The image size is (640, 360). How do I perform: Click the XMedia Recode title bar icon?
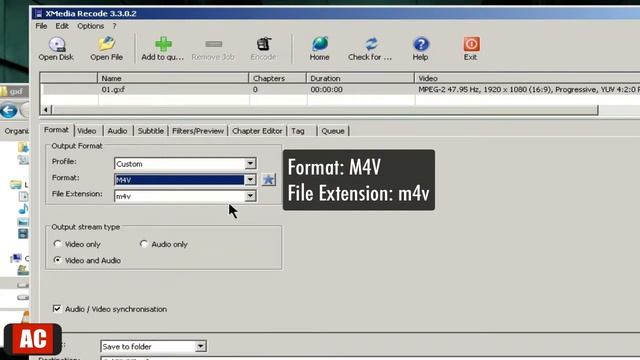pos(39,13)
